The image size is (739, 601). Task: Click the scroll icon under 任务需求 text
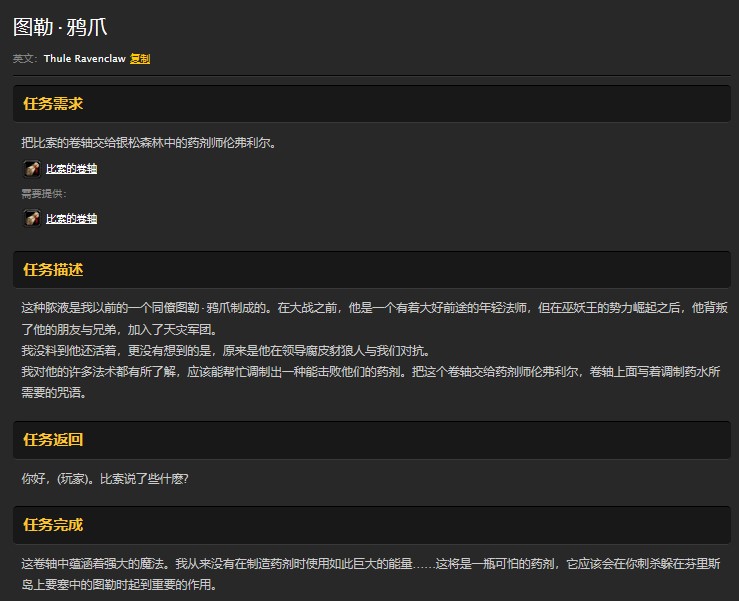click(x=32, y=169)
